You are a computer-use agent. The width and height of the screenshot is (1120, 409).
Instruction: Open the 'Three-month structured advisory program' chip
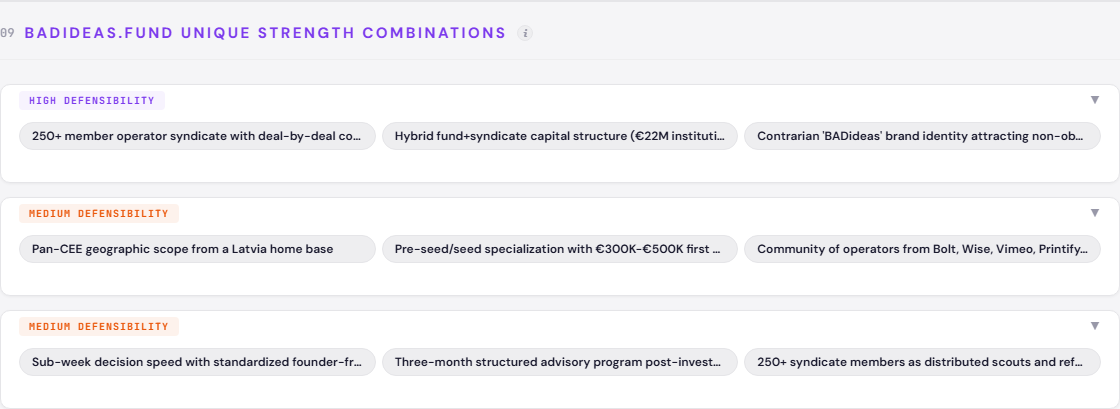pyautogui.click(x=560, y=362)
